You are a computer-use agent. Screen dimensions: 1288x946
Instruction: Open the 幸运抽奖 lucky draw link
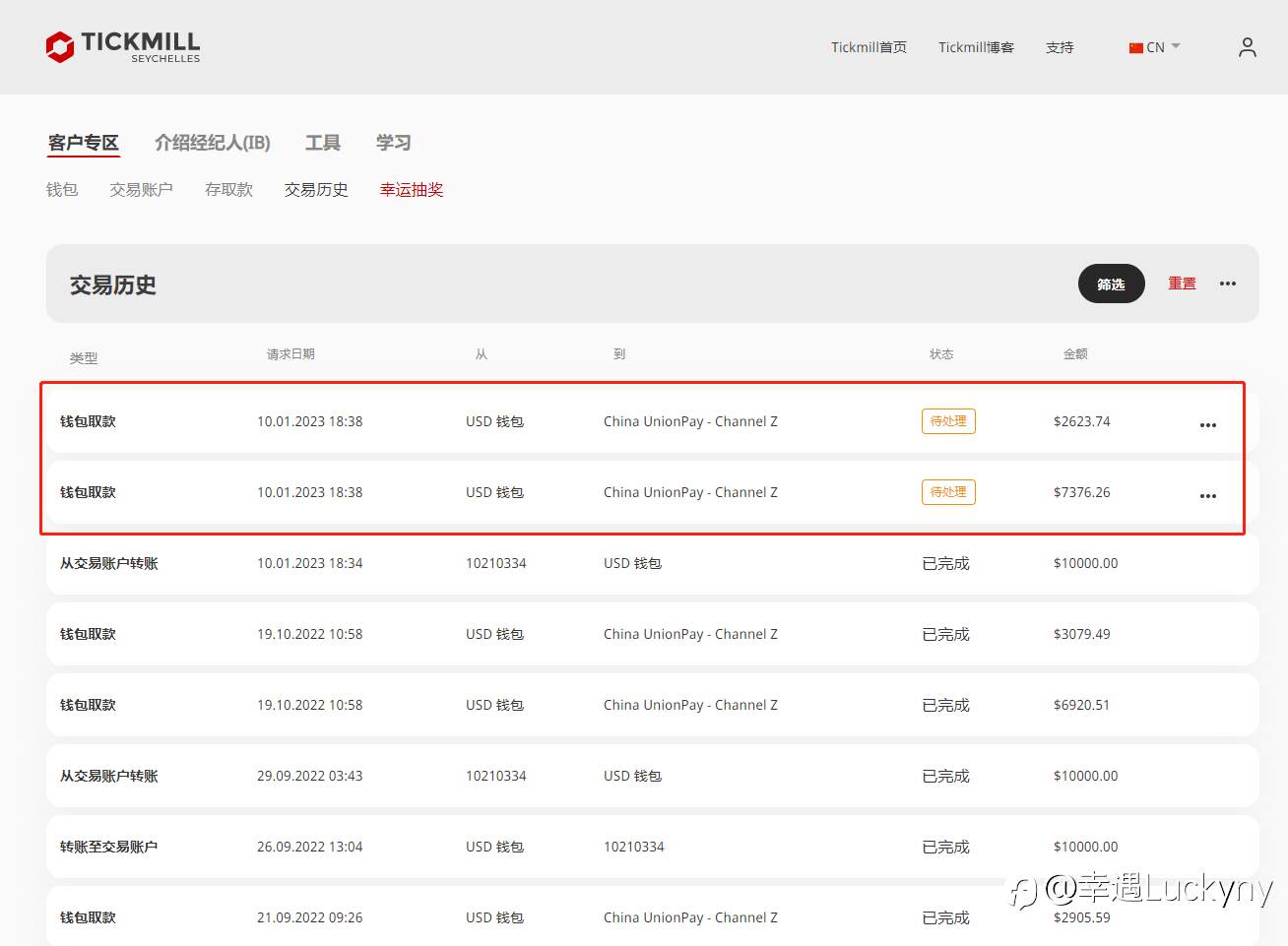point(412,190)
